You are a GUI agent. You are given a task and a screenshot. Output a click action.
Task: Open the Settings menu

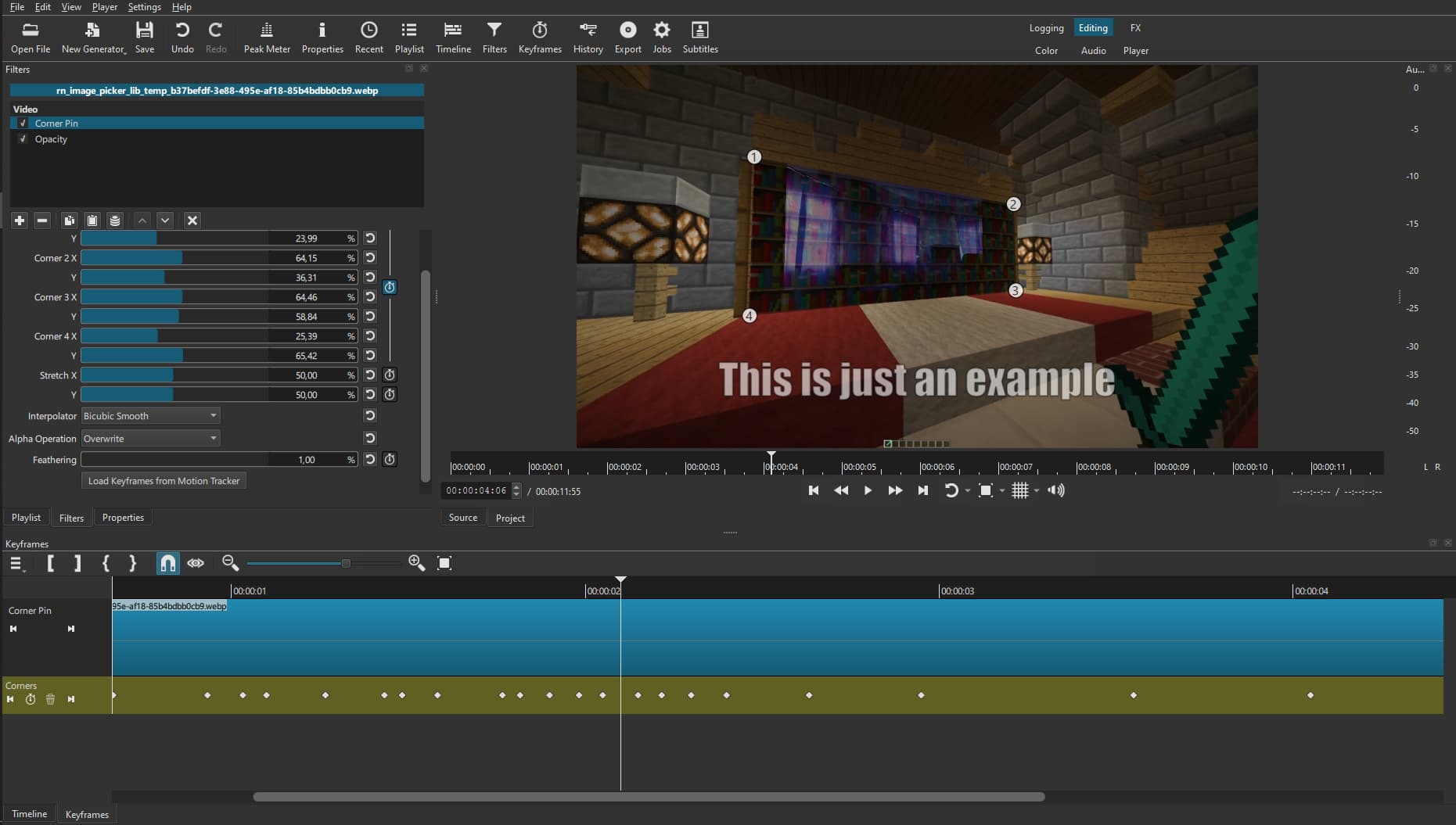tap(144, 7)
